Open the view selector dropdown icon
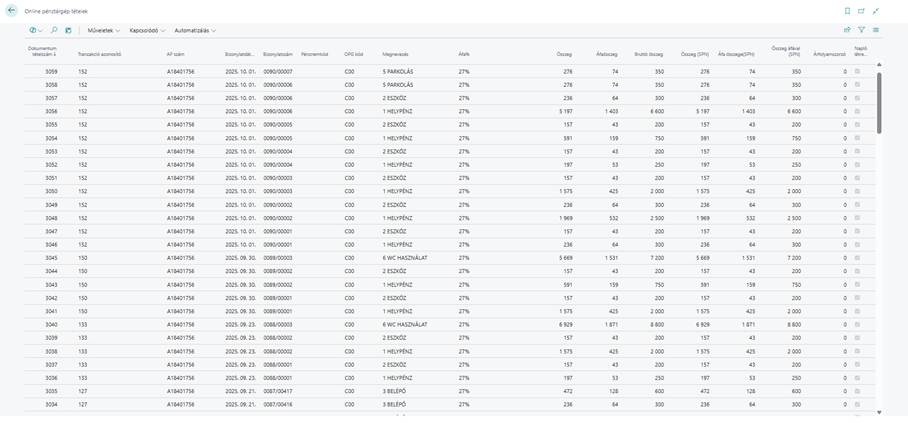Image resolution: width=908 pixels, height=423 pixels. [x=36, y=30]
